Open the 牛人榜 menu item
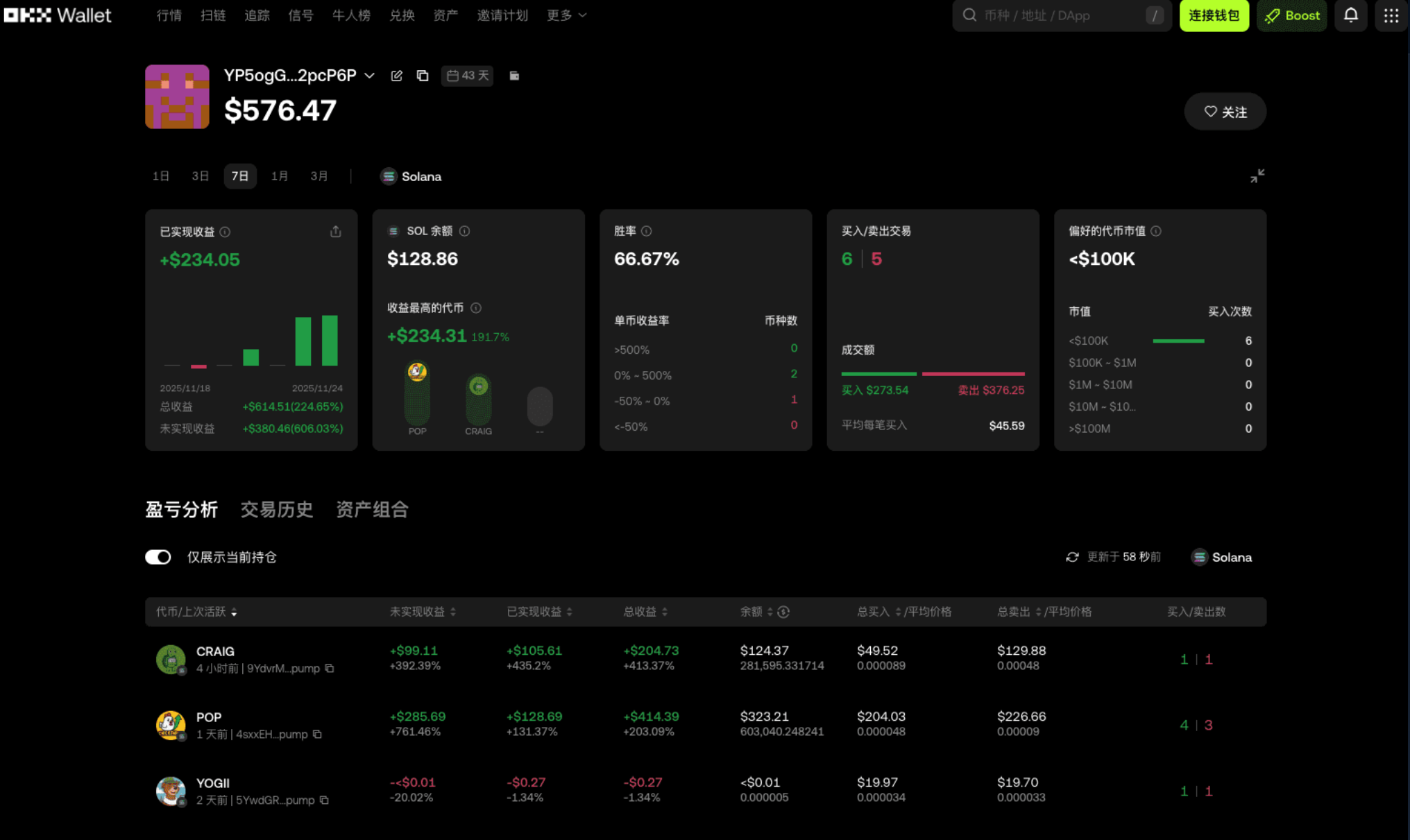 pyautogui.click(x=351, y=15)
